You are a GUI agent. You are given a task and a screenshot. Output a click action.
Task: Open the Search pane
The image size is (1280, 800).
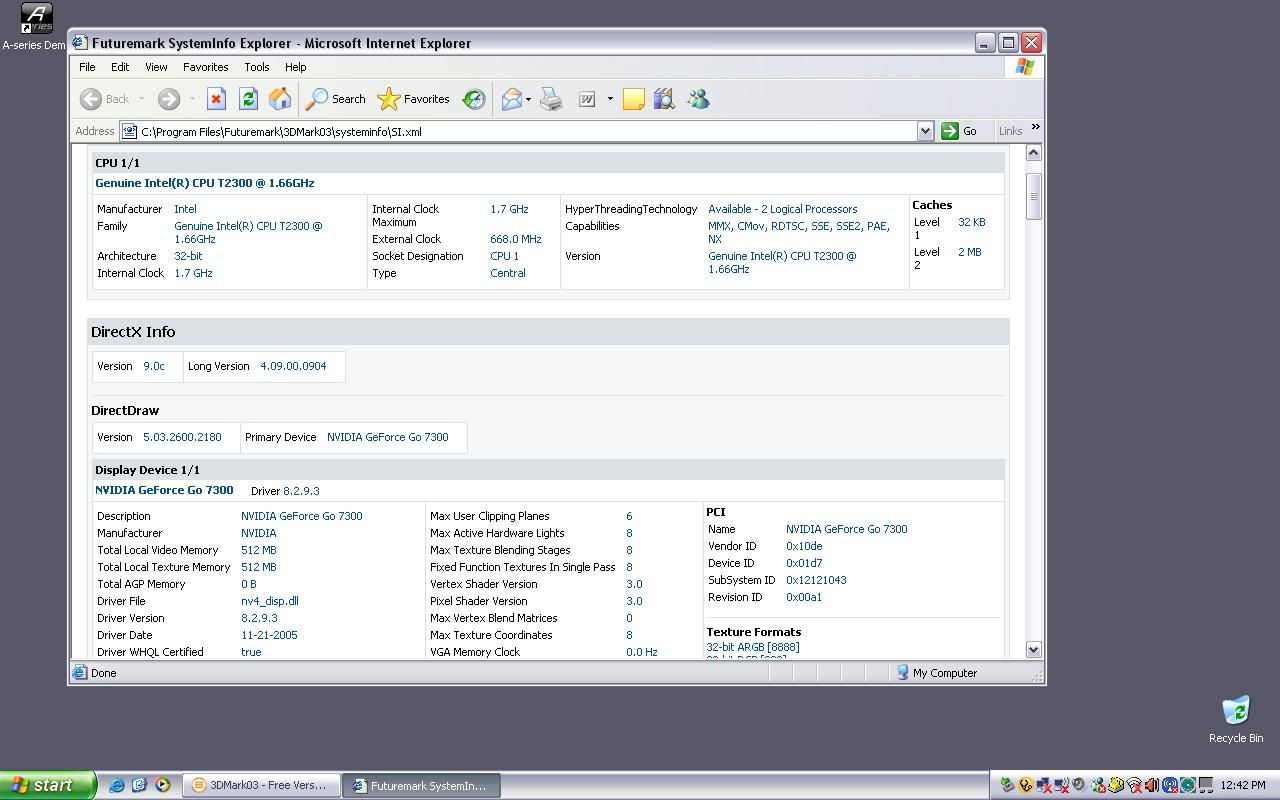click(x=336, y=99)
